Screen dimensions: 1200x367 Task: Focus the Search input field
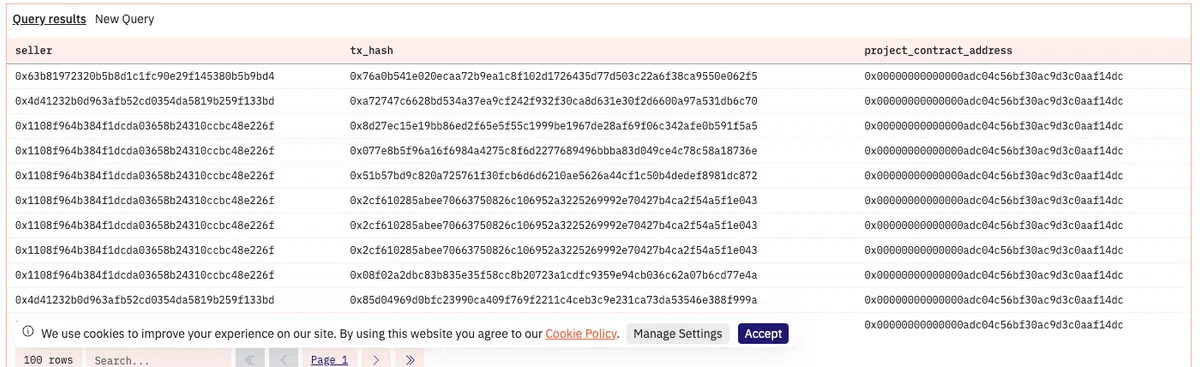158,360
